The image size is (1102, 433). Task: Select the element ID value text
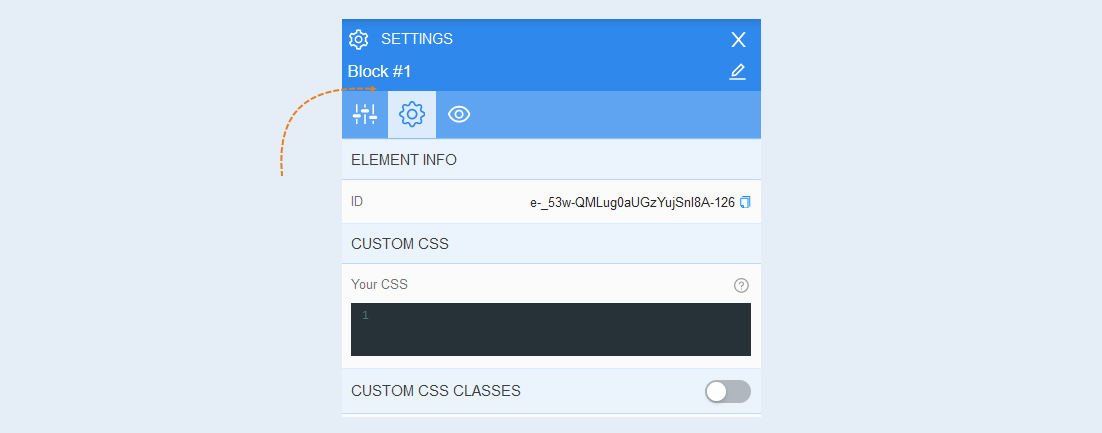pos(633,202)
